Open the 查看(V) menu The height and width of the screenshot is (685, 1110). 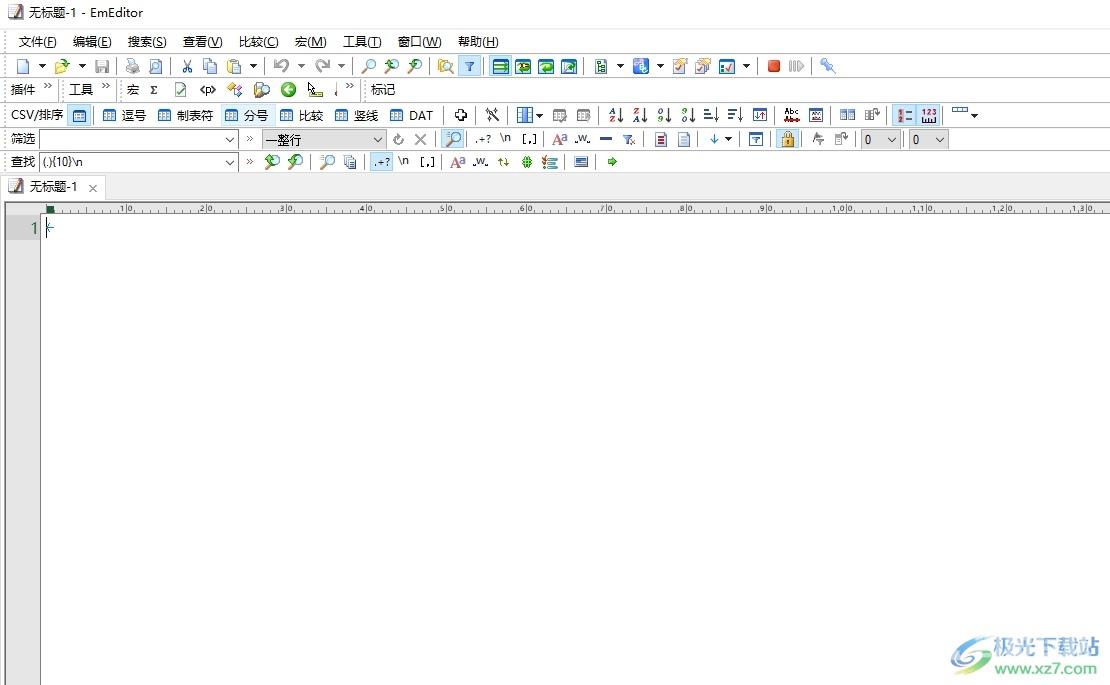click(202, 42)
